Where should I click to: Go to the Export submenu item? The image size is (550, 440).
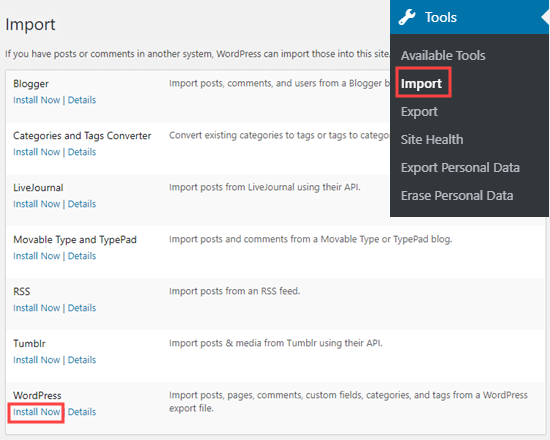(419, 112)
